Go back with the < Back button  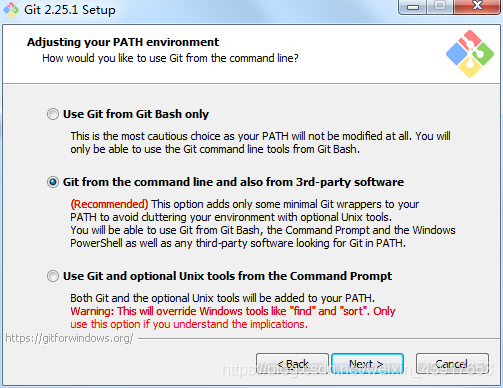[x=292, y=364]
